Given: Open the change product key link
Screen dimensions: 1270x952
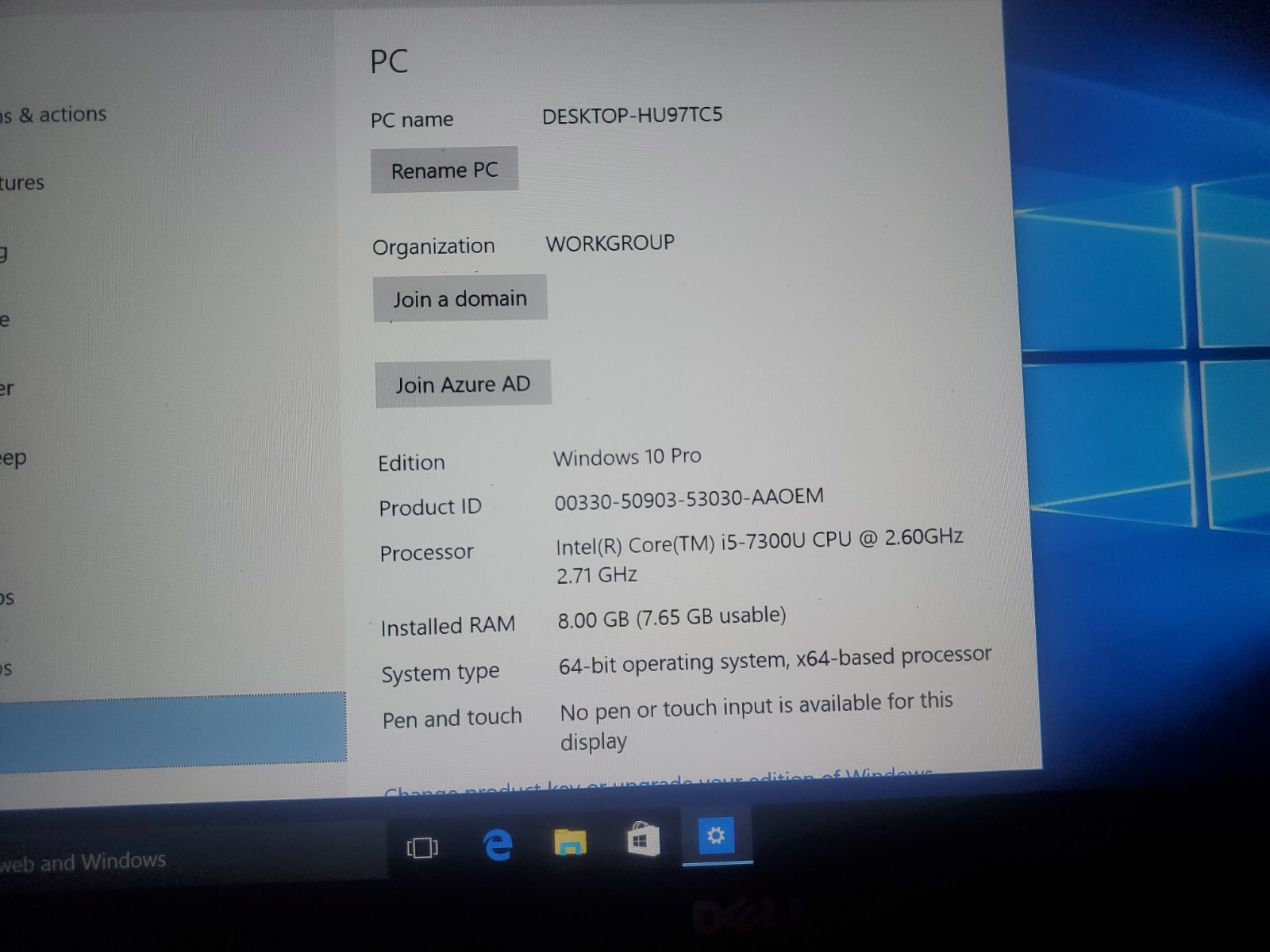Looking at the screenshot, I should click(x=659, y=781).
